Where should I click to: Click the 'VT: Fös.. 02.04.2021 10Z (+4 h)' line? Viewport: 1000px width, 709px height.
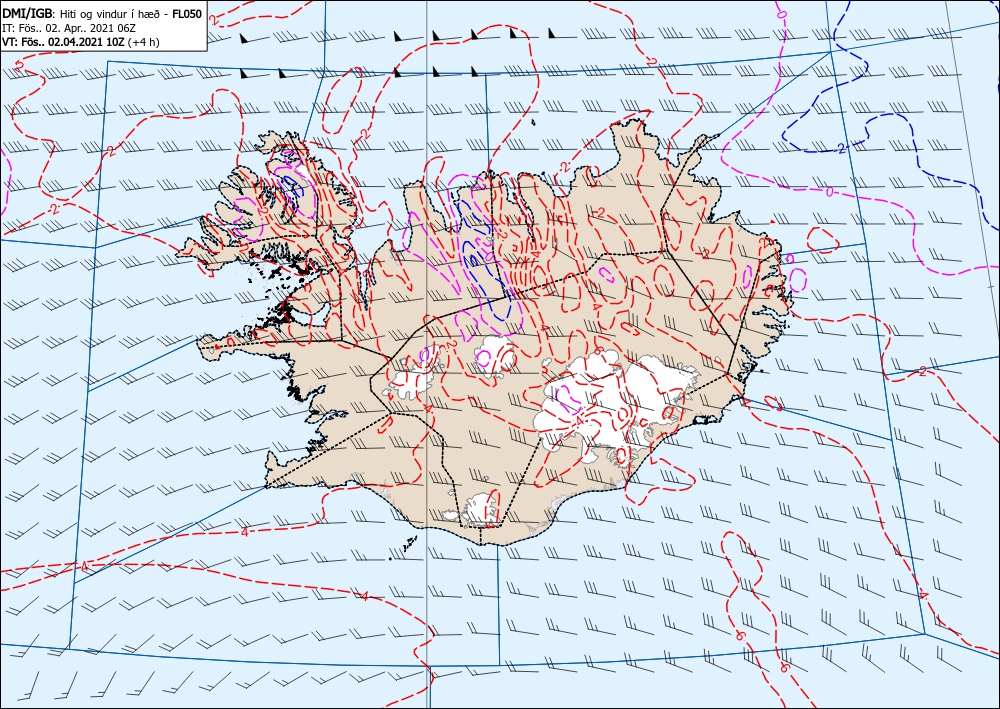point(81,42)
